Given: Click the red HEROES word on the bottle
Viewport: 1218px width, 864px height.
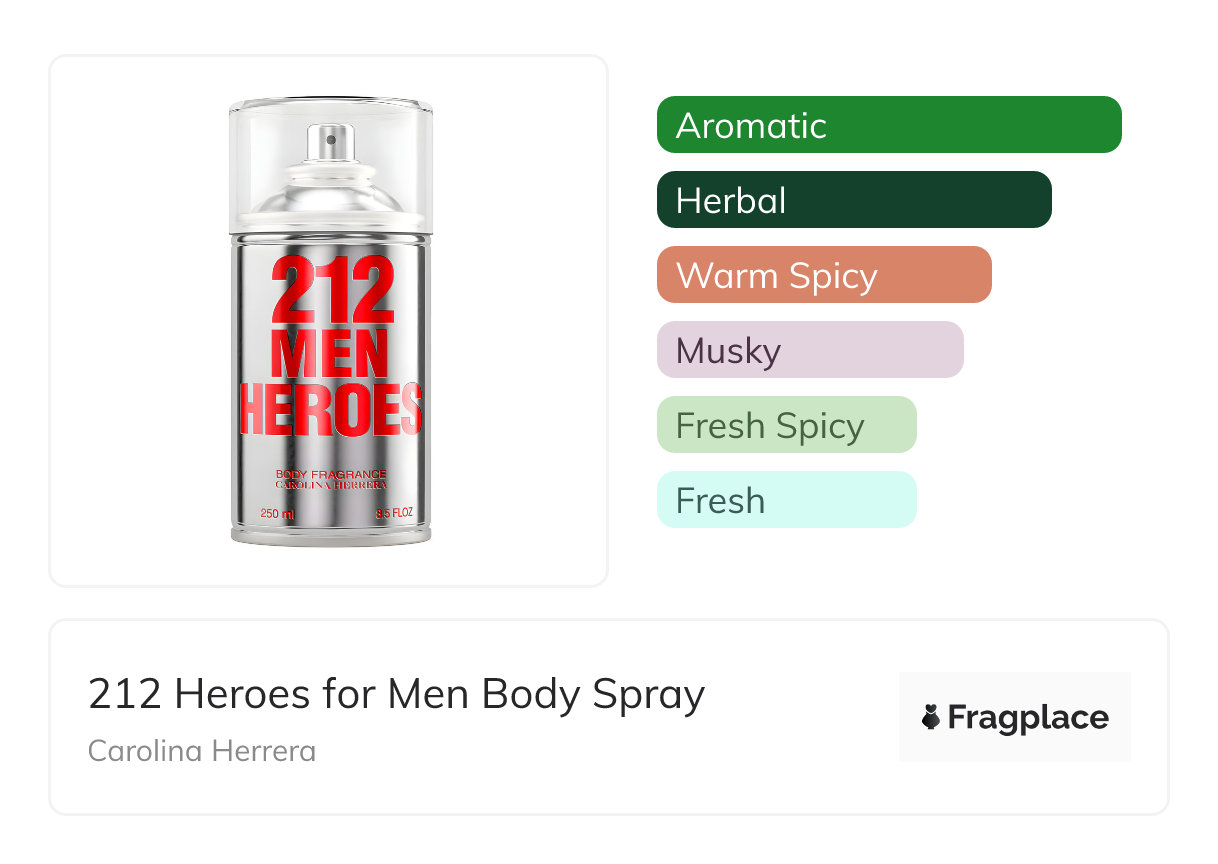Looking at the screenshot, I should click(x=331, y=410).
